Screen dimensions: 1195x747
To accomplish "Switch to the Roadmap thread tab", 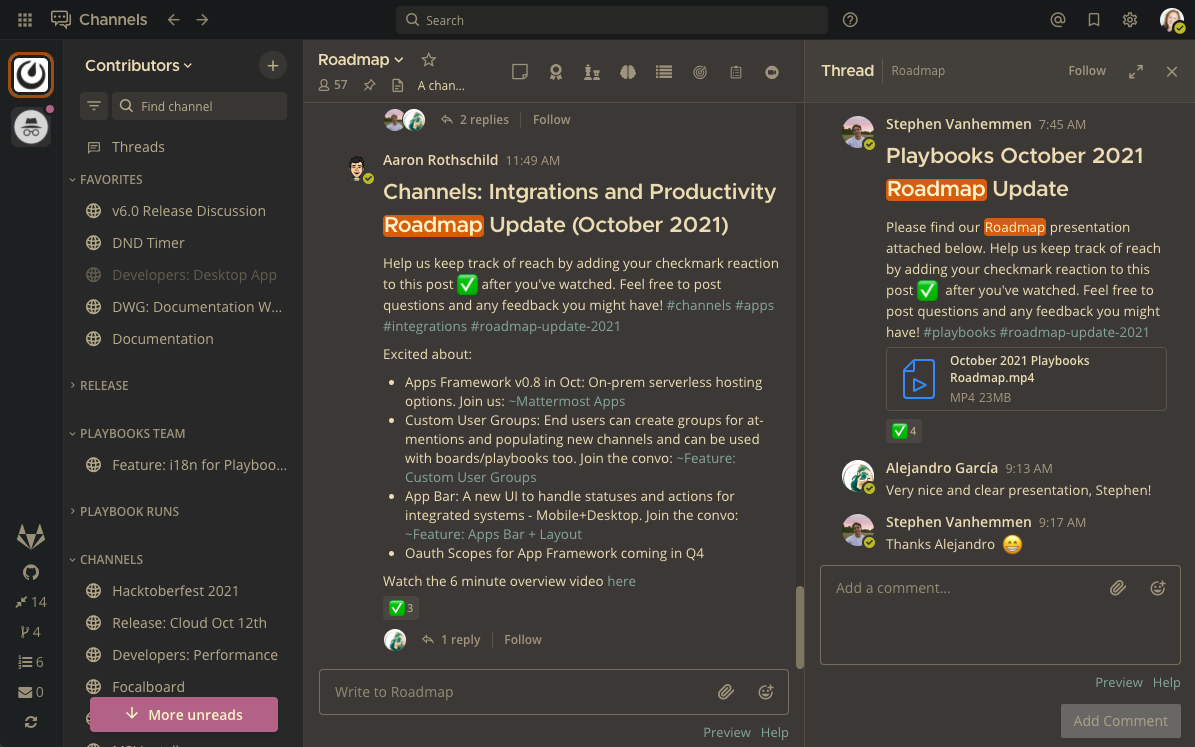I will coord(918,70).
